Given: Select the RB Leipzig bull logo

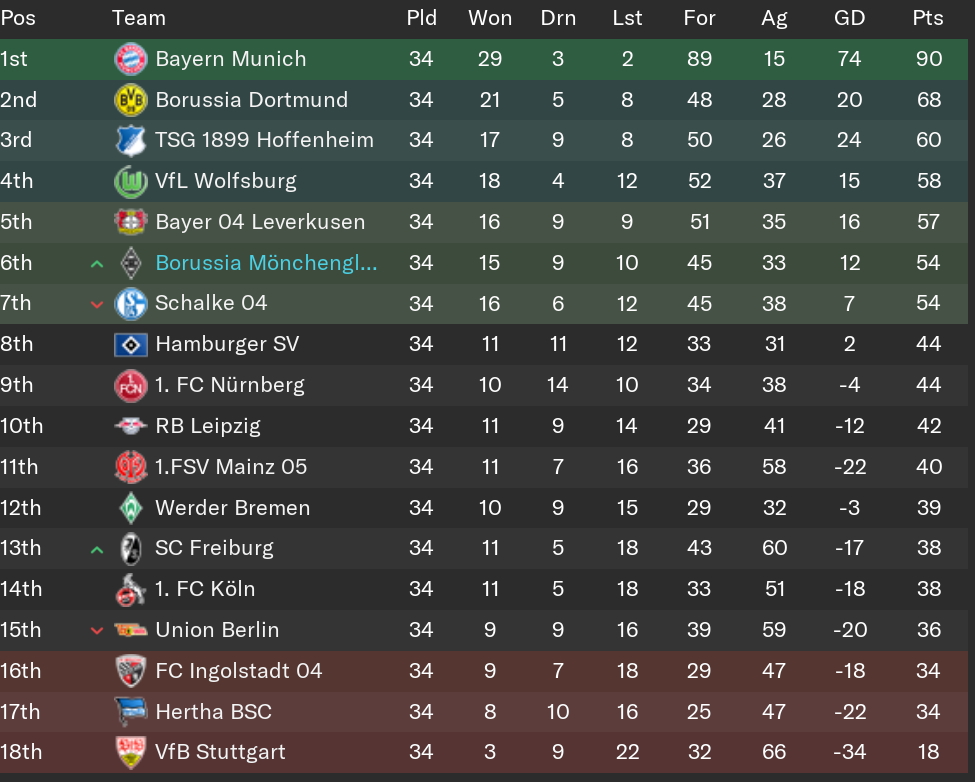Looking at the screenshot, I should (131, 426).
